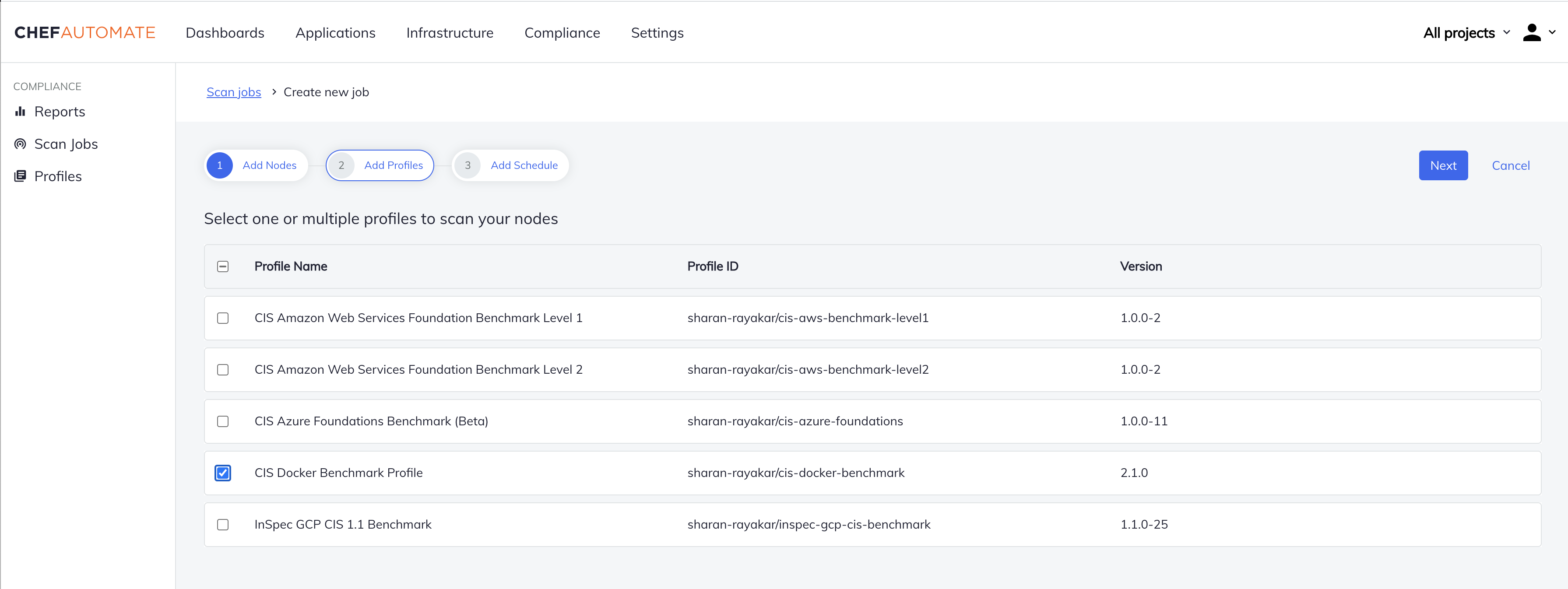Click the Scan Jobs radar icon
Image resolution: width=1568 pixels, height=589 pixels.
(20, 144)
